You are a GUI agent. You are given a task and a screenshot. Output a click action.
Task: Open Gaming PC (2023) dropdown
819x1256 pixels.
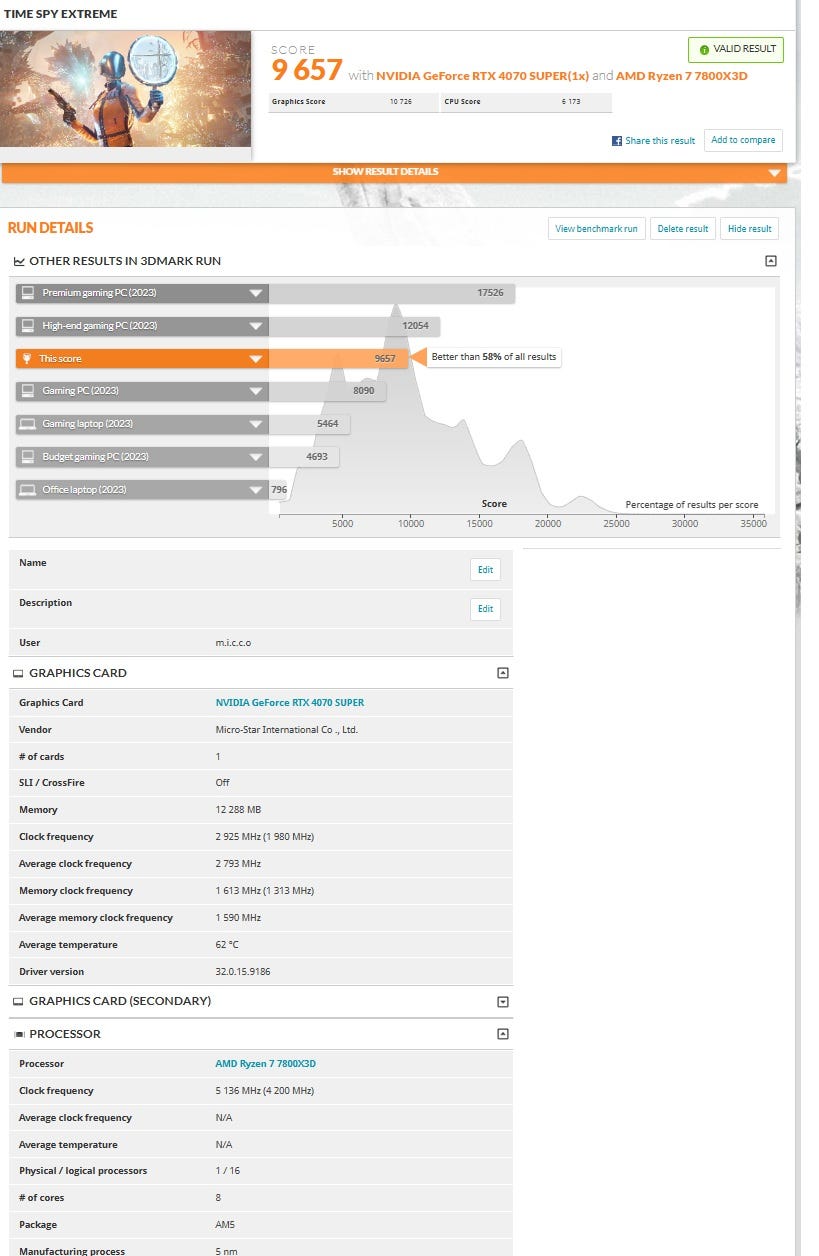[x=256, y=391]
